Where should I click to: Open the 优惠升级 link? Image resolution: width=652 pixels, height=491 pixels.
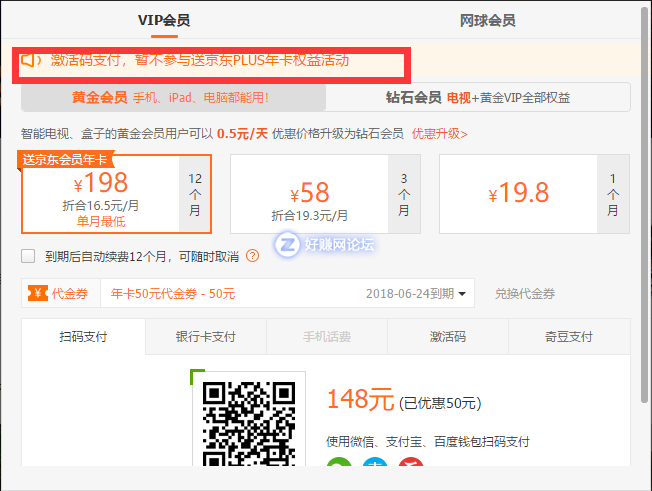pos(440,134)
